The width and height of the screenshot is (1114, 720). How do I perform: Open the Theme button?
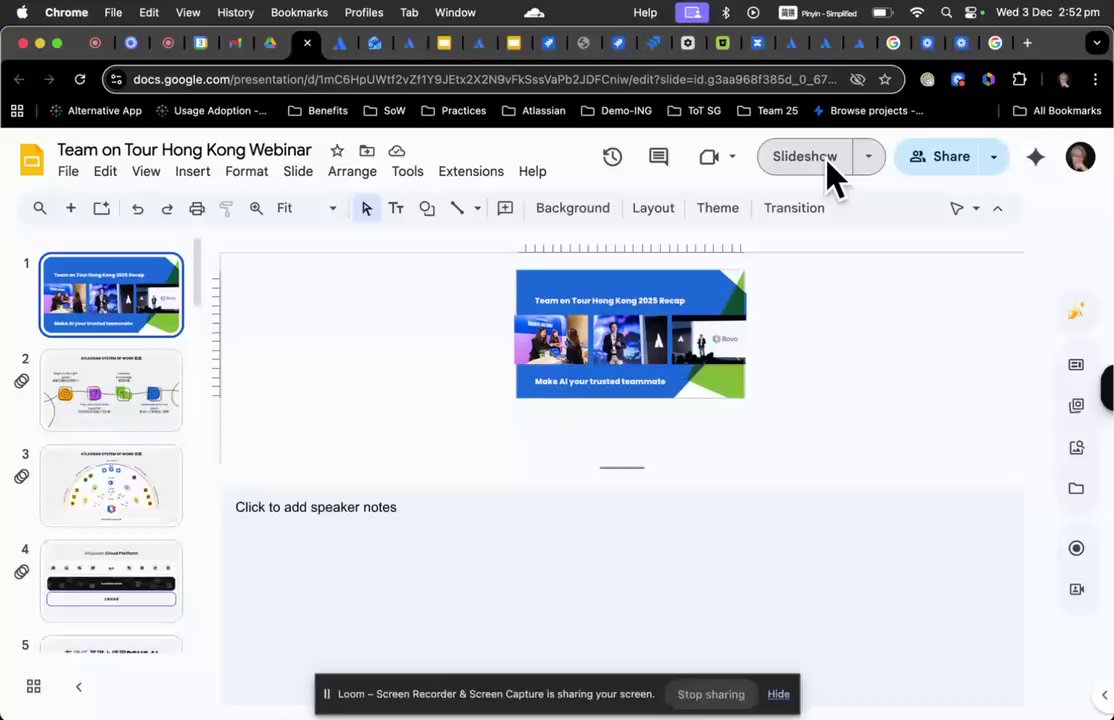point(718,208)
